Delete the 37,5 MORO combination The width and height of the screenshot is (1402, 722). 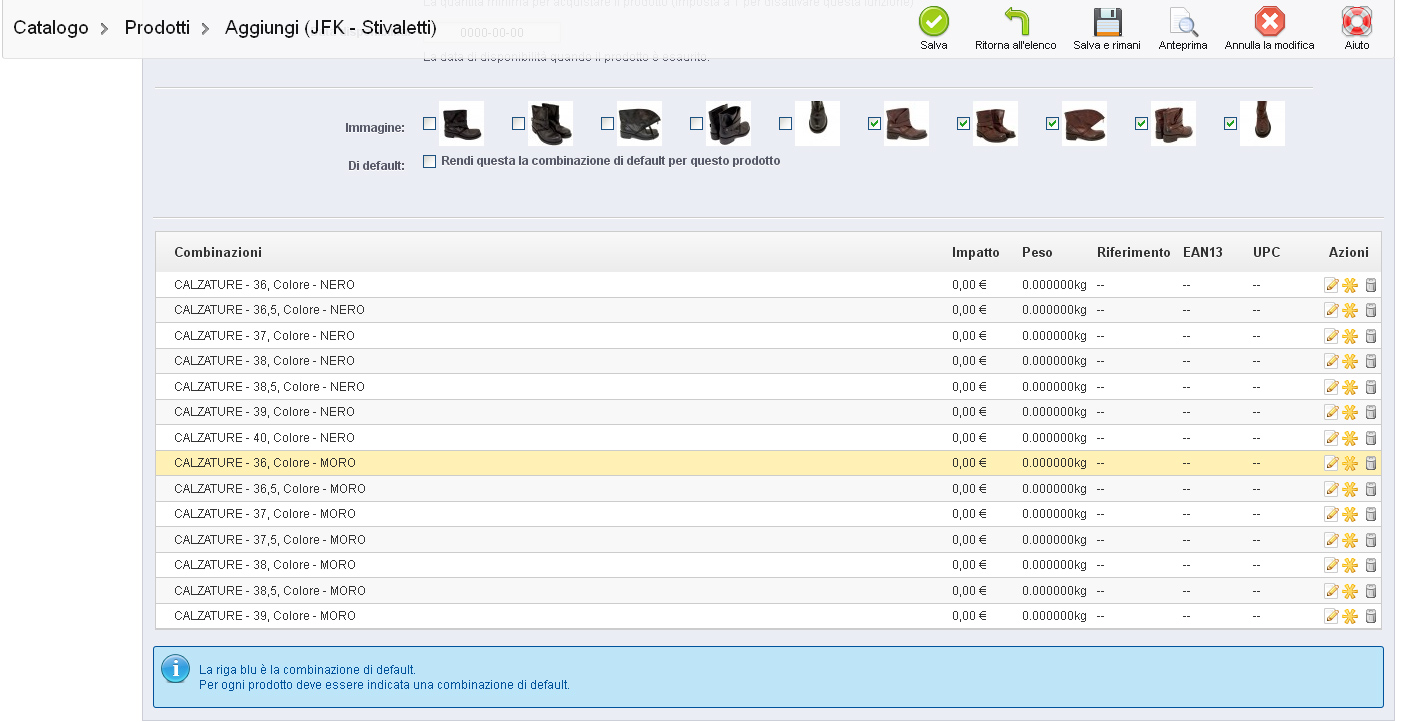1371,540
